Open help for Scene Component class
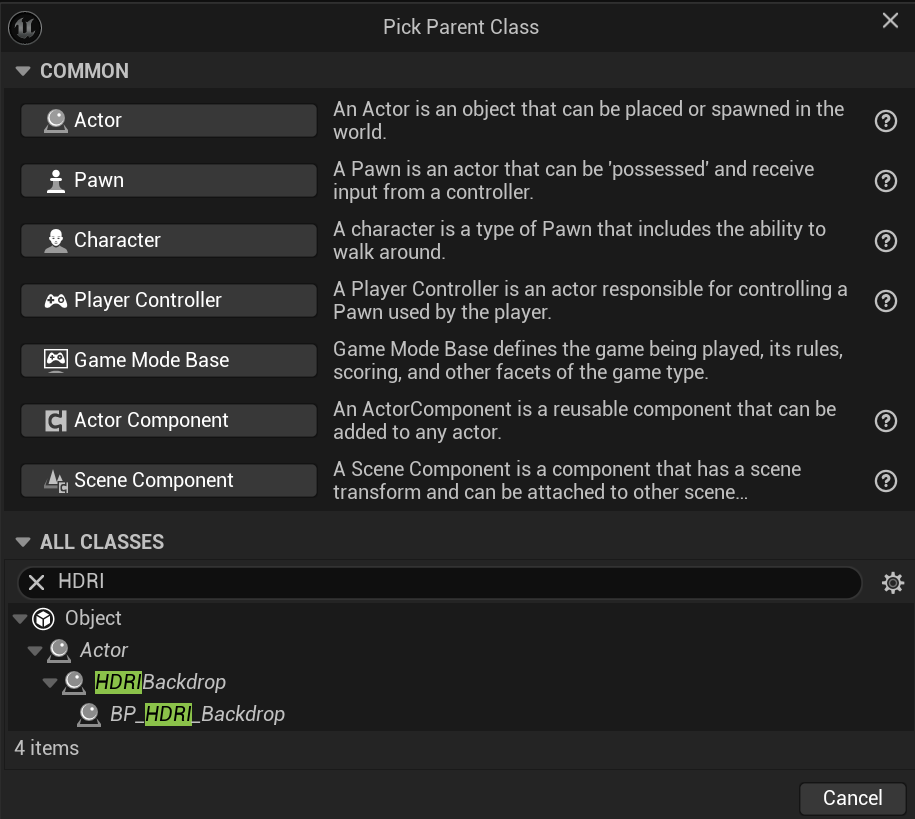The width and height of the screenshot is (915, 819). coord(885,481)
